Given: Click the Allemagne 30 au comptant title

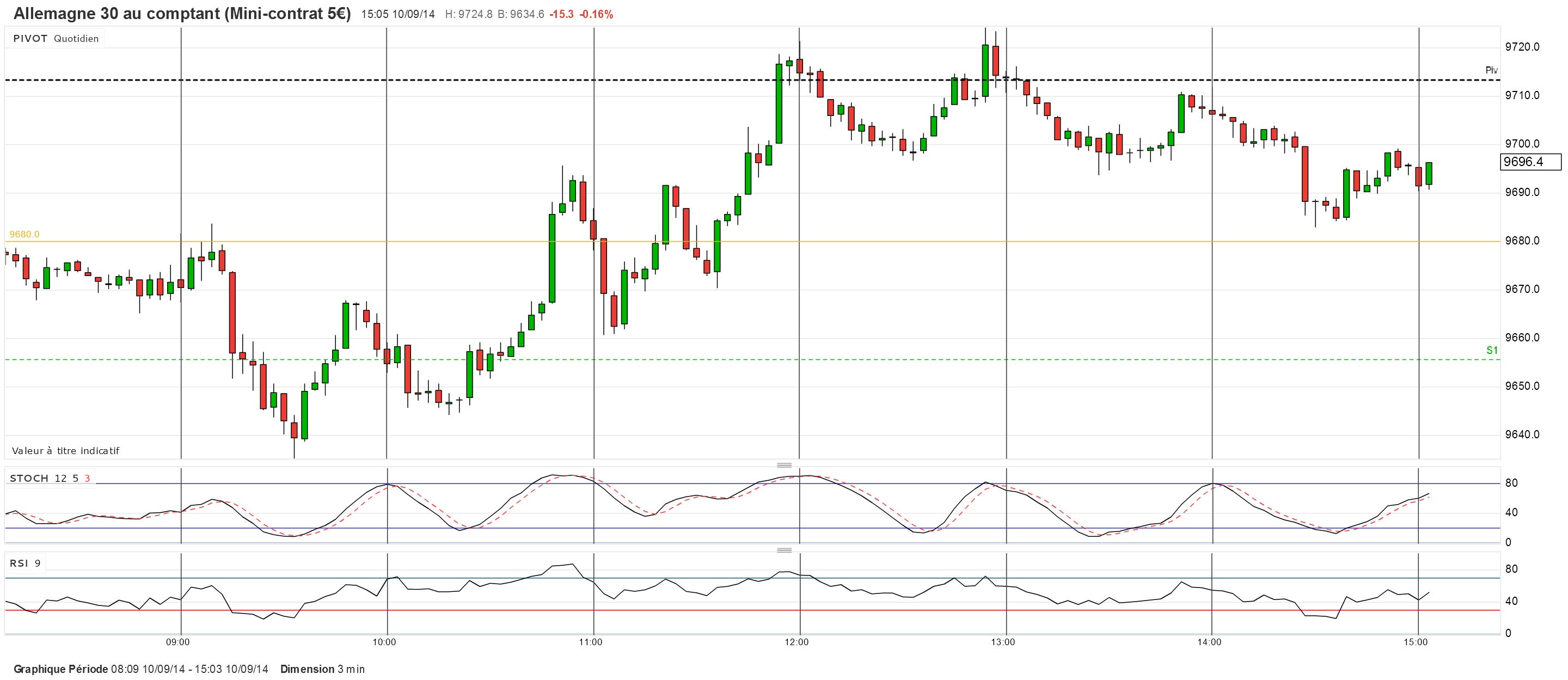Looking at the screenshot, I should 181,14.
